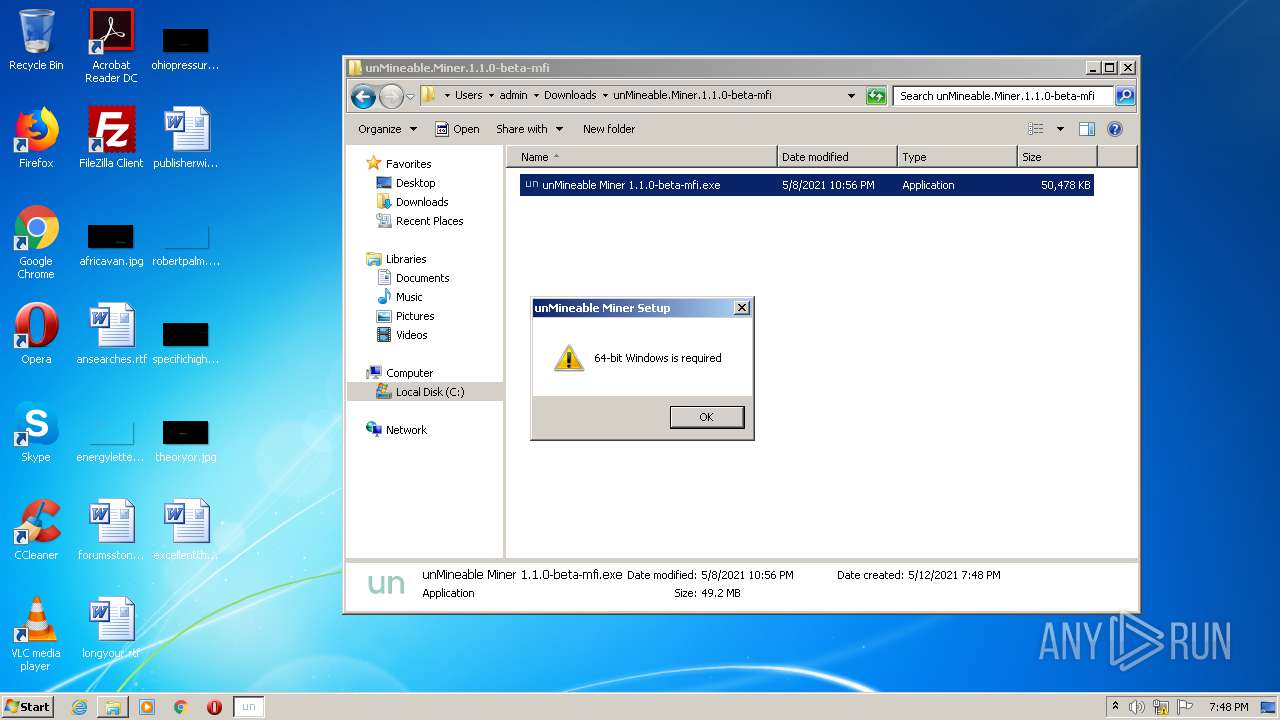
Task: Change view icon in Explorer toolbar
Action: [1036, 129]
